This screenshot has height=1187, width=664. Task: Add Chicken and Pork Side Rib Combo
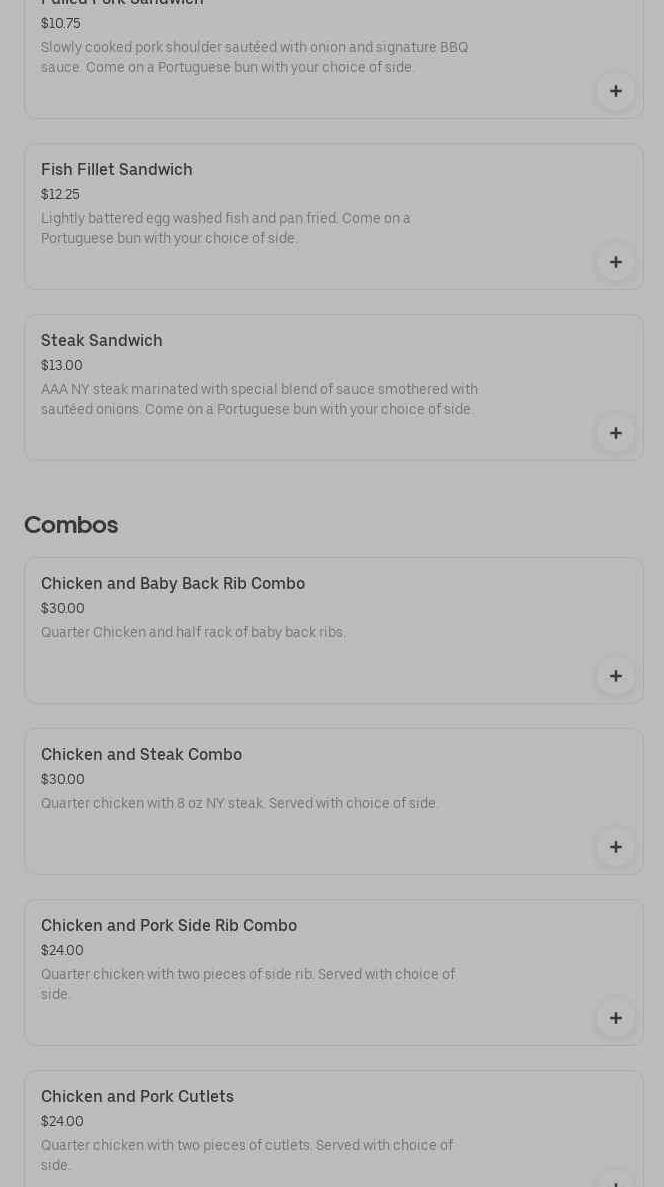point(615,1019)
